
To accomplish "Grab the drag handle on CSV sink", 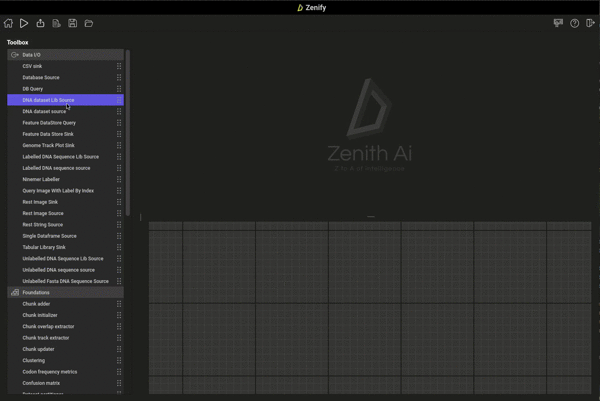I will click(119, 66).
